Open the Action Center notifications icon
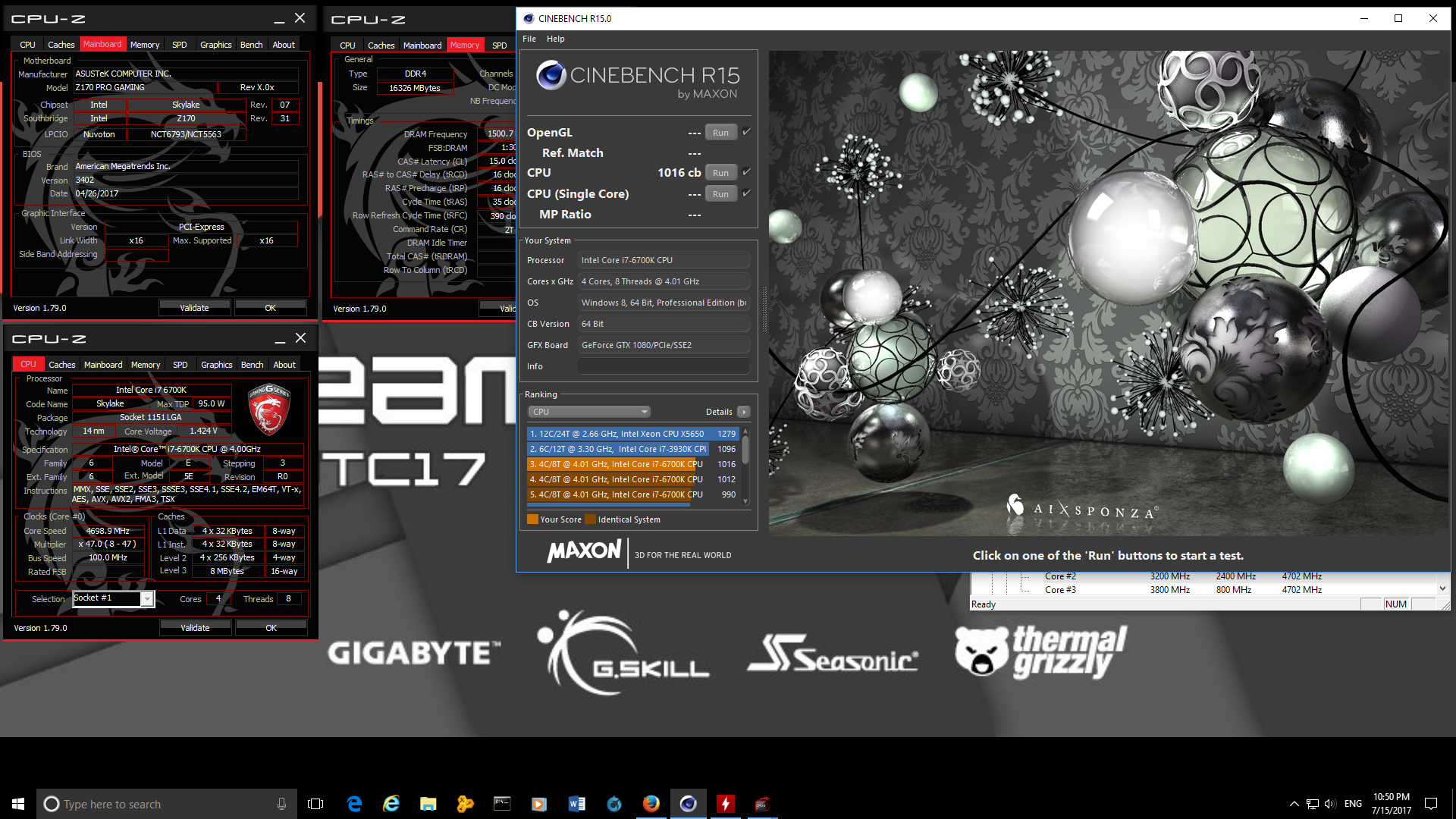Viewport: 1456px width, 819px height. (1431, 804)
